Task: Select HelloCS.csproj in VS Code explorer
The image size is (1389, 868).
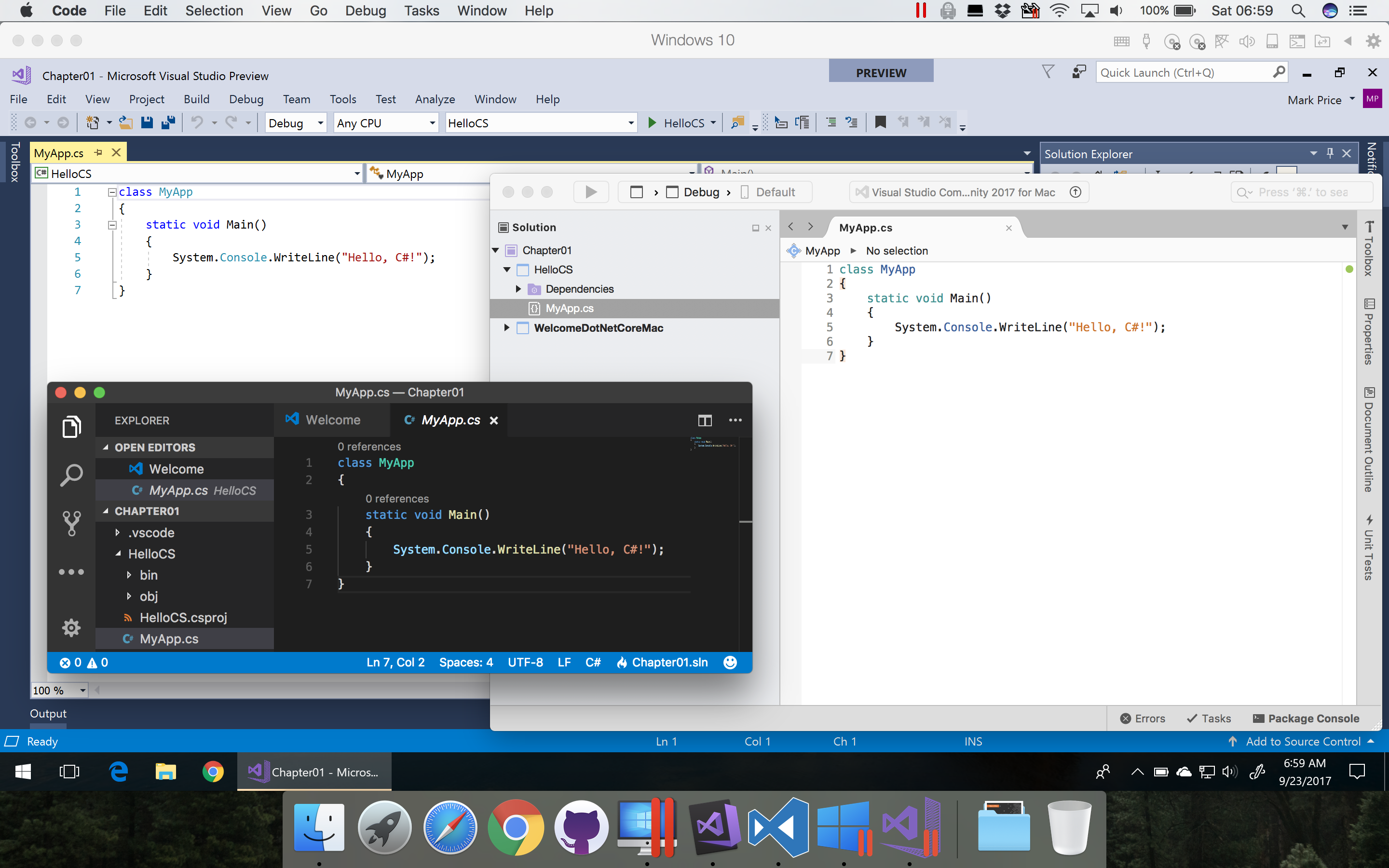Action: [184, 618]
